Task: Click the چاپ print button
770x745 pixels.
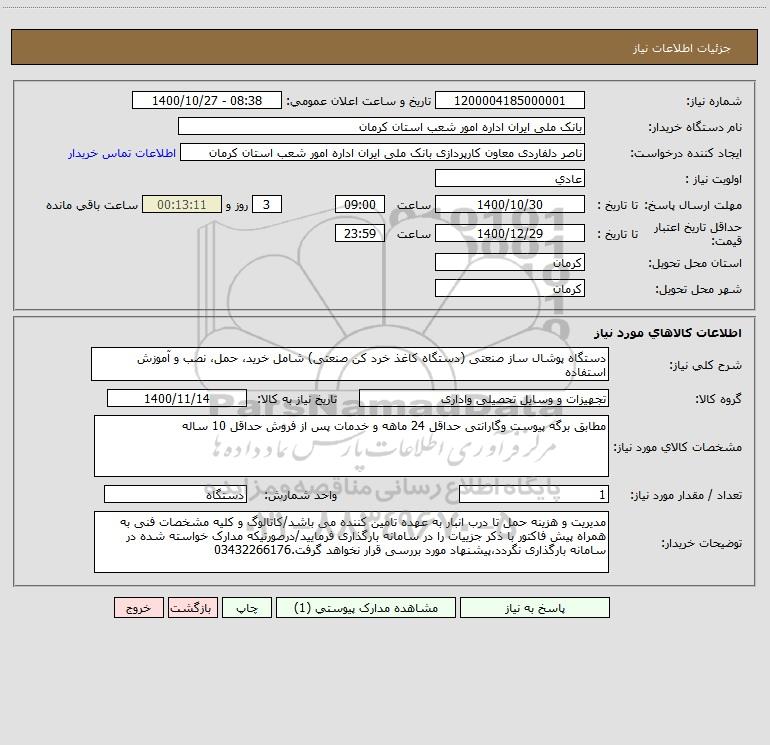Action: (x=247, y=607)
